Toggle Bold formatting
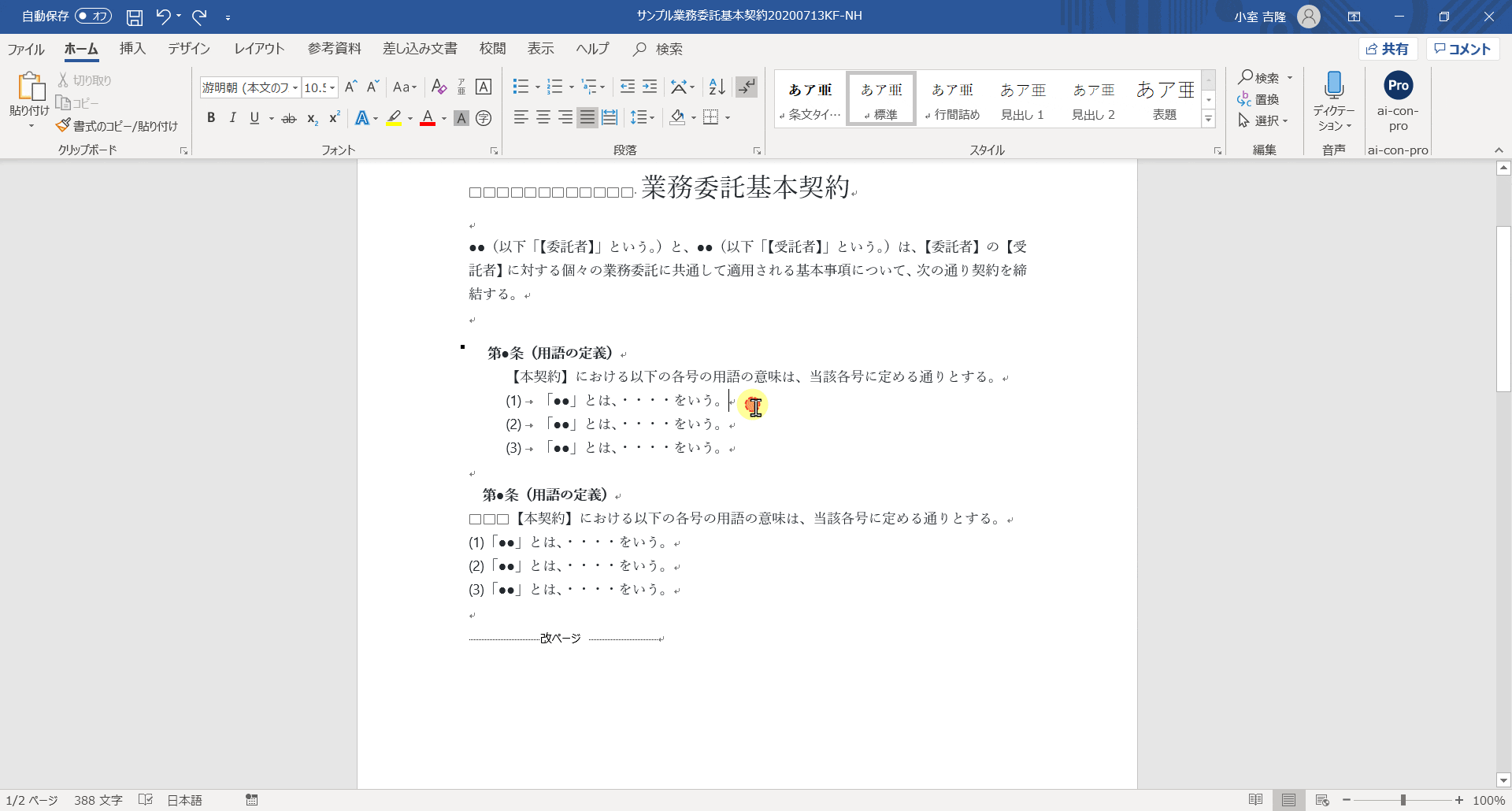The height and width of the screenshot is (811, 1512). [x=210, y=118]
